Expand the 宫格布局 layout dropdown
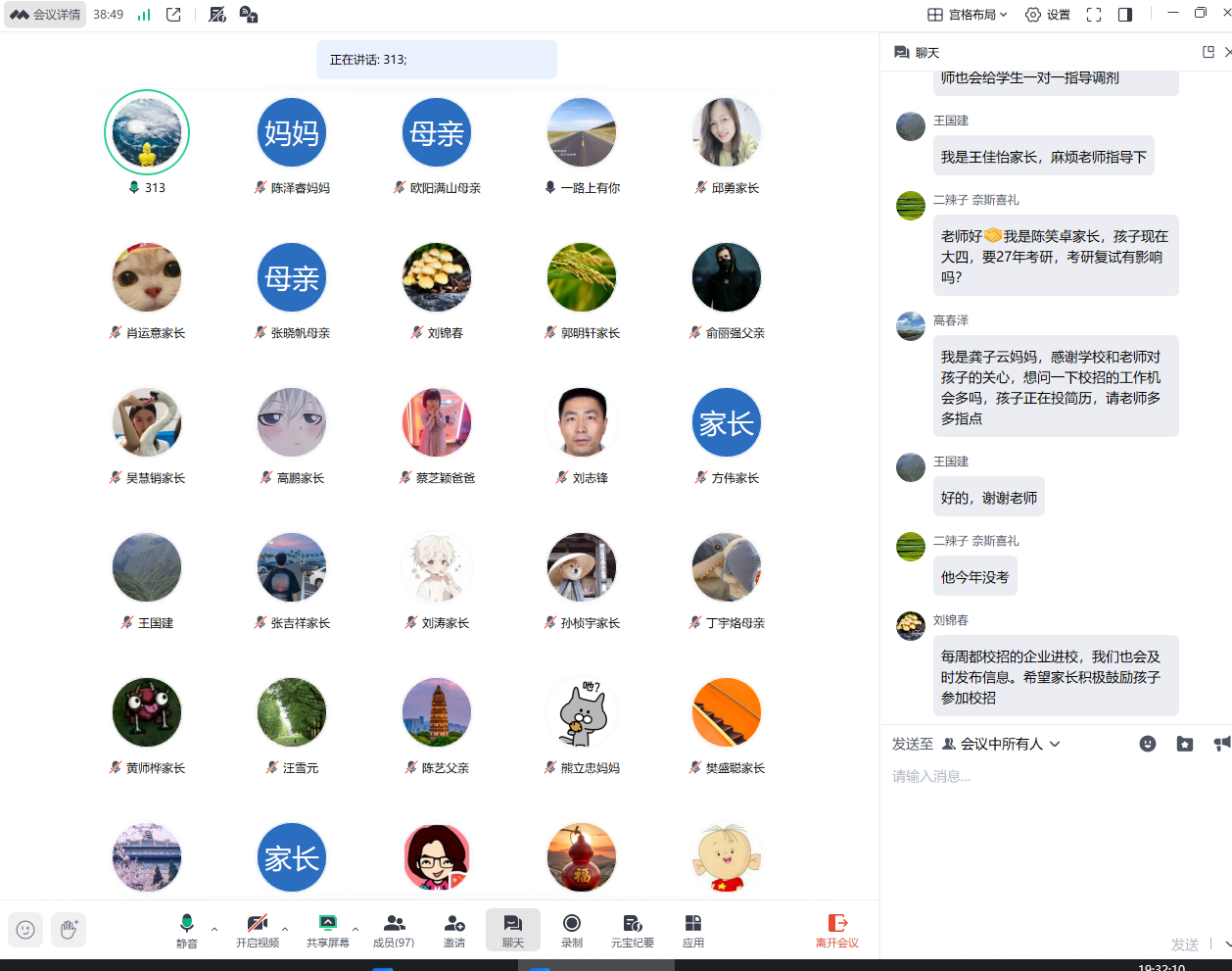The image size is (1232, 971). (968, 15)
